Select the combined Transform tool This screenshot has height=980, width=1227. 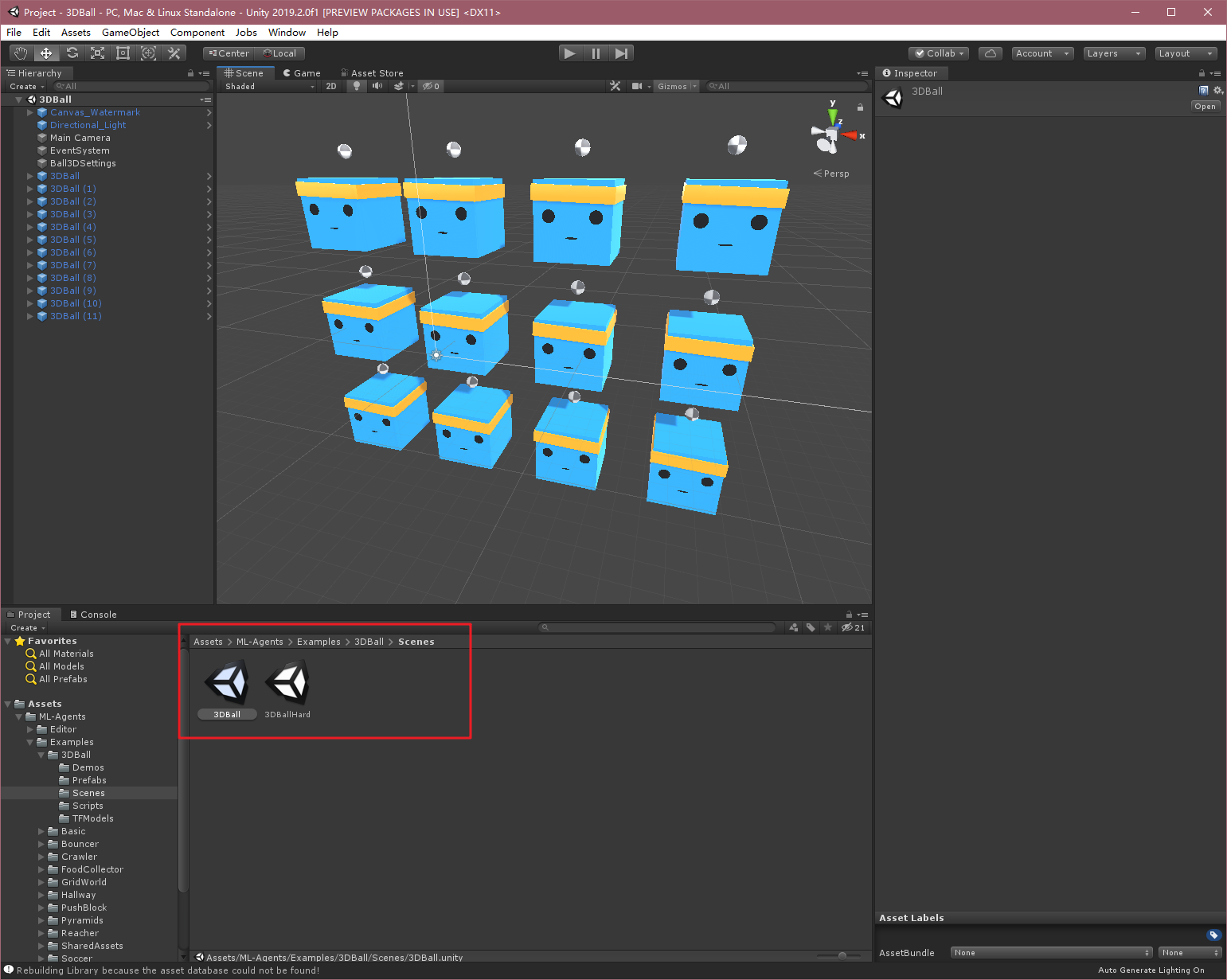pyautogui.click(x=148, y=53)
